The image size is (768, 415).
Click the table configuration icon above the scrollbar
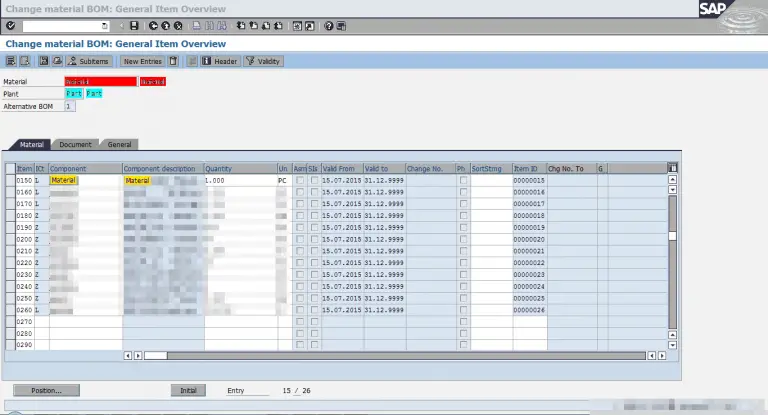coord(673,168)
